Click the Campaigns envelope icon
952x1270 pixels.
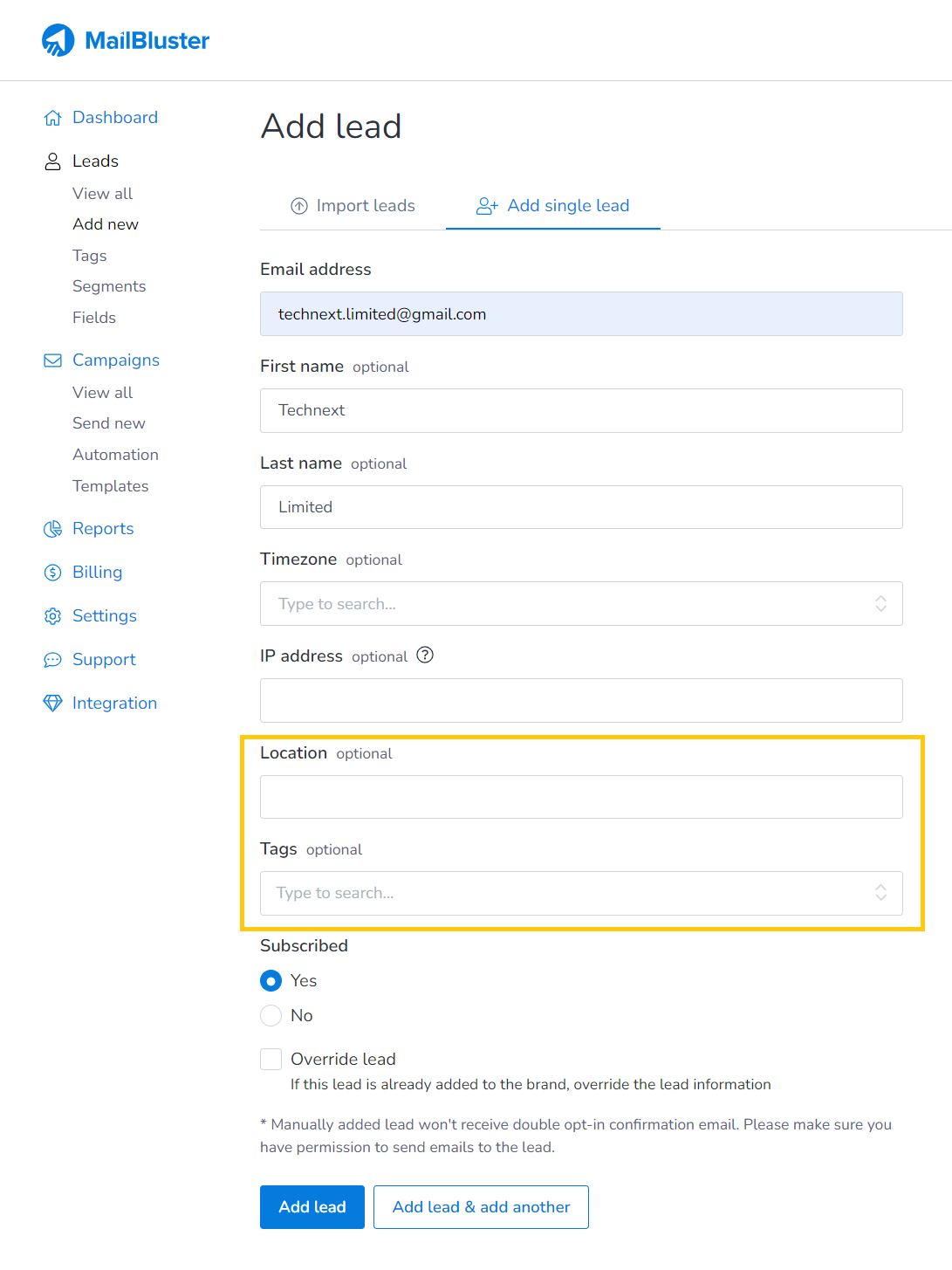pyautogui.click(x=53, y=360)
